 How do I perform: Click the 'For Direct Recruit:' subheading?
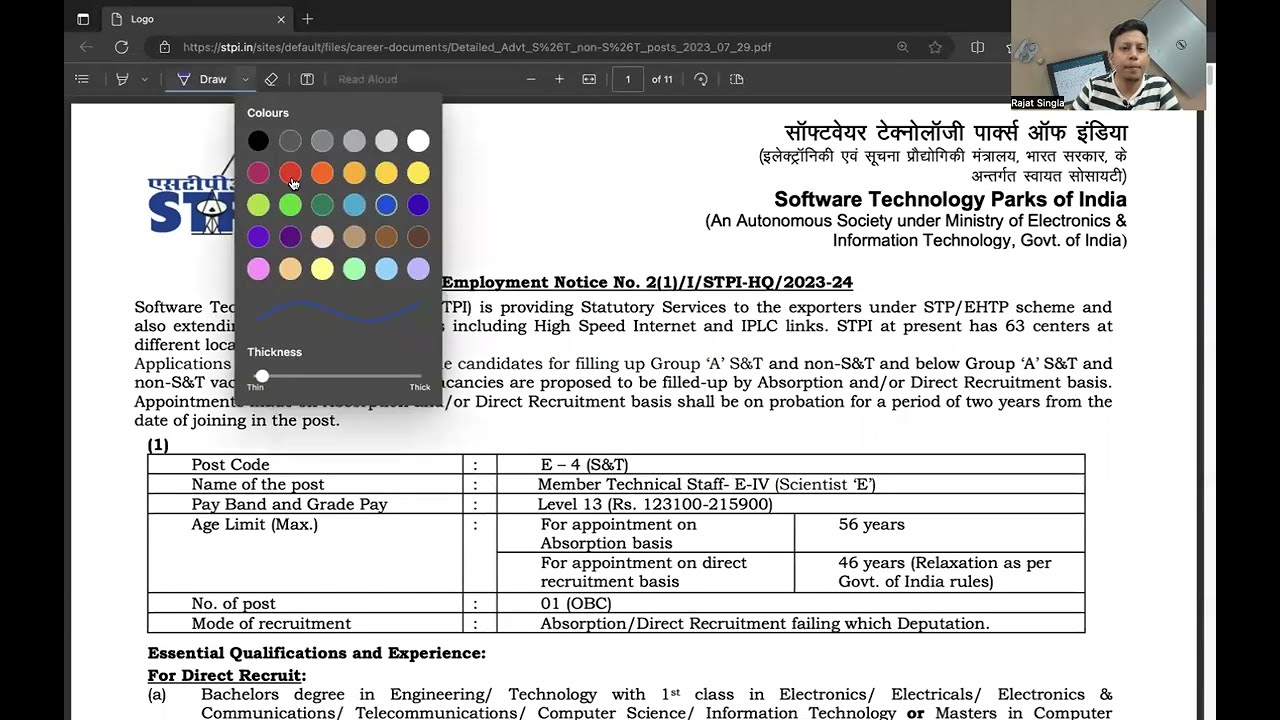point(227,676)
